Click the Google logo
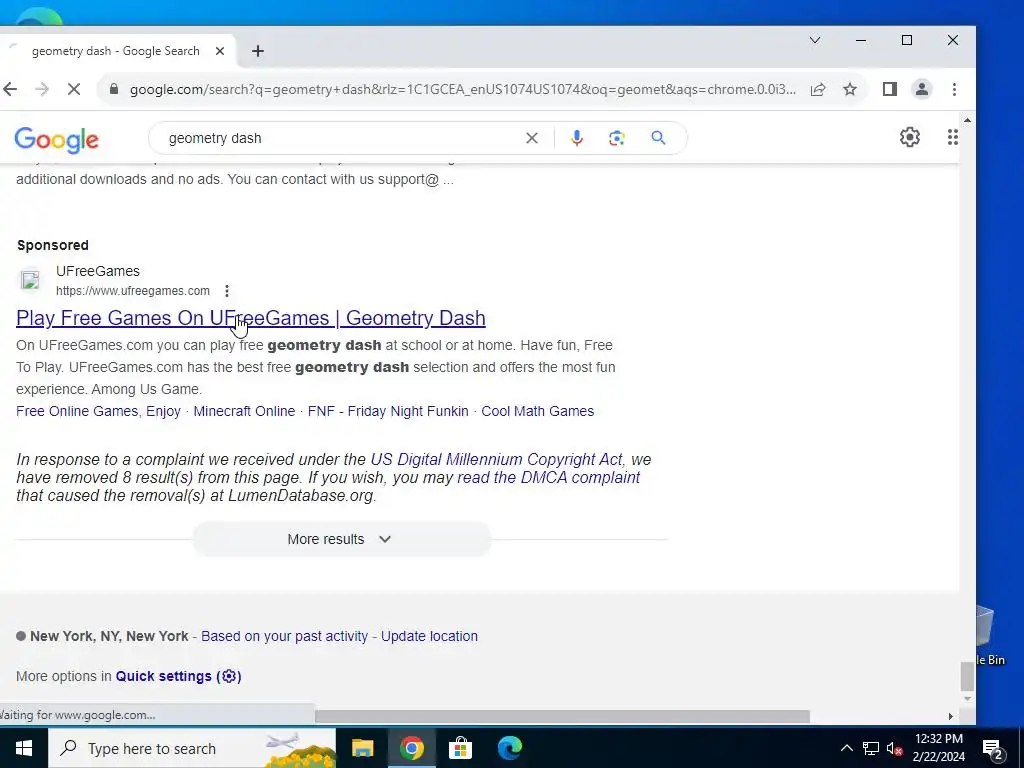Image resolution: width=1024 pixels, height=768 pixels. pyautogui.click(x=57, y=139)
